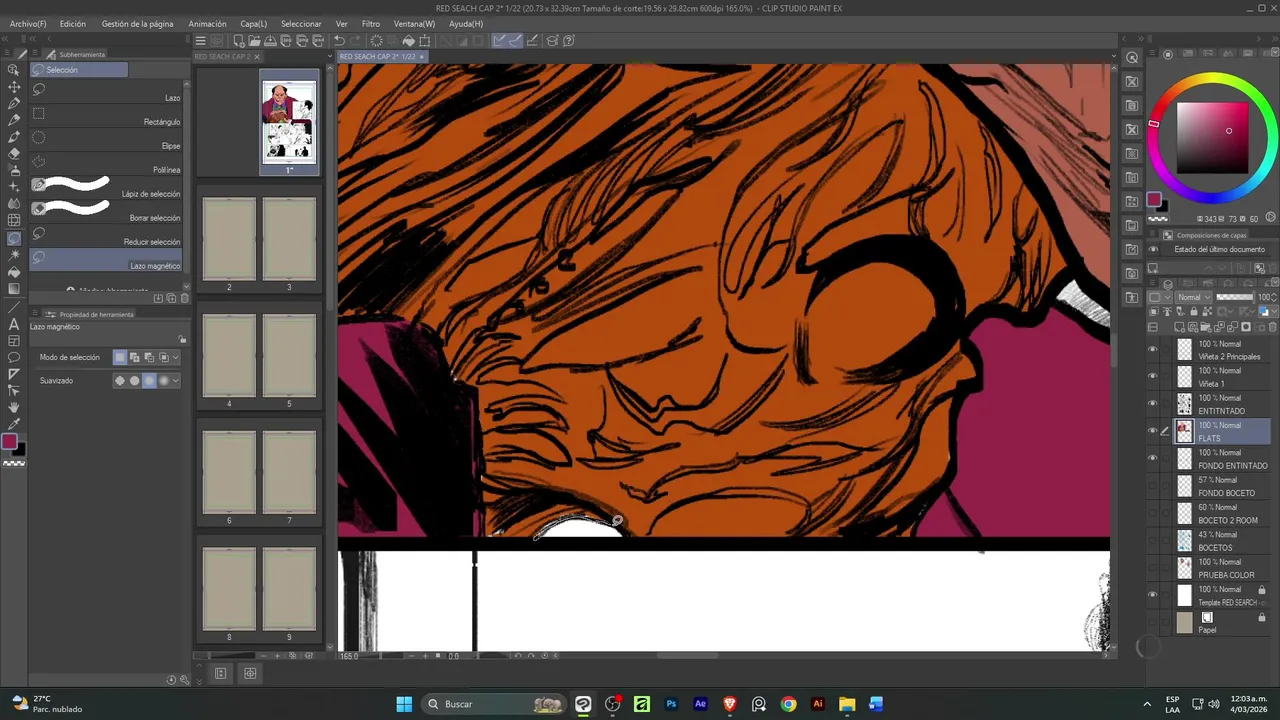1280x720 pixels.
Task: Click the Redo arrow in command bar
Action: click(x=354, y=41)
